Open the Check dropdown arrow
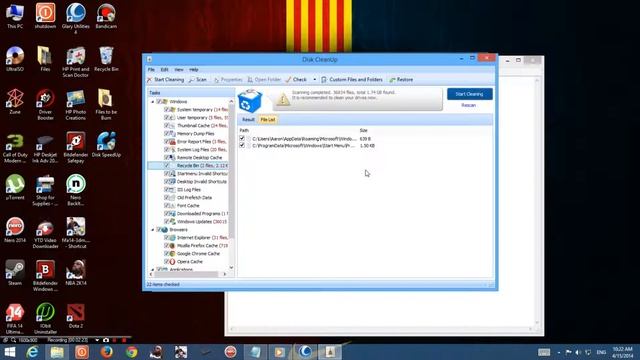This screenshot has height=360, width=640. [315, 80]
